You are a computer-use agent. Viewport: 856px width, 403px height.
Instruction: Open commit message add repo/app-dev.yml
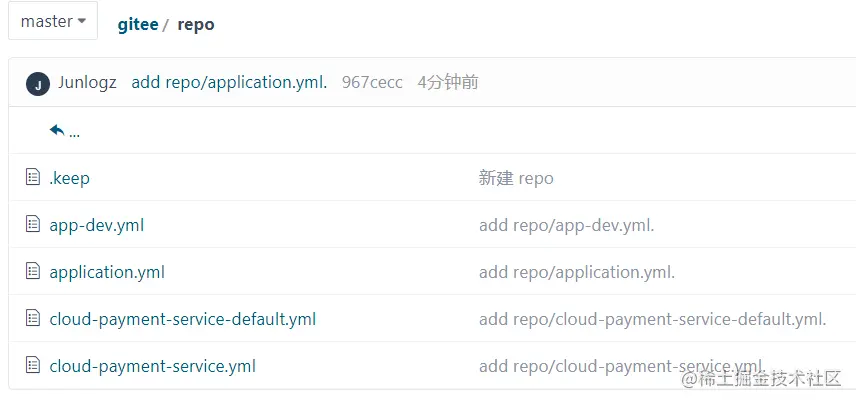567,226
